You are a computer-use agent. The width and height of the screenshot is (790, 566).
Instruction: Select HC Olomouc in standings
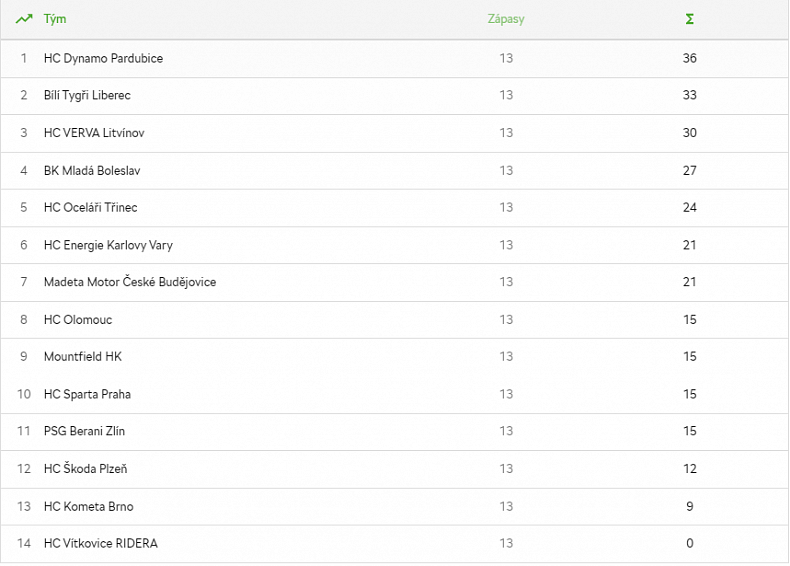pyautogui.click(x=78, y=320)
